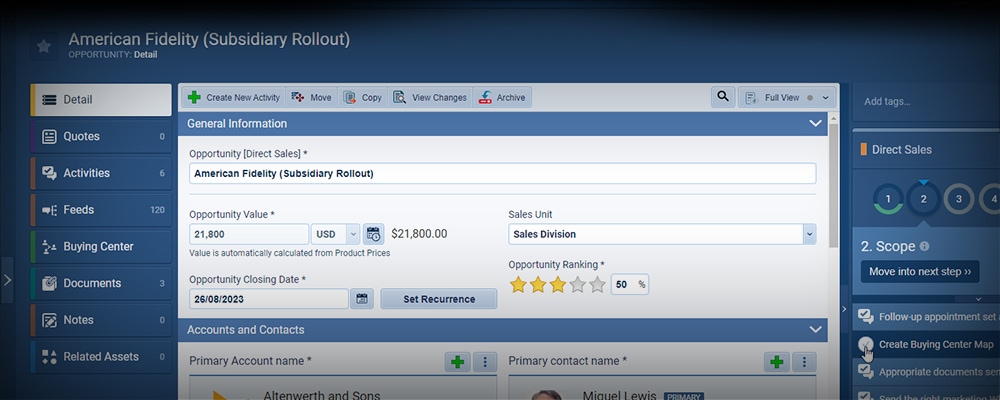Click the ranking percentage field
Viewport: 1000px width, 400px height.
click(x=630, y=285)
